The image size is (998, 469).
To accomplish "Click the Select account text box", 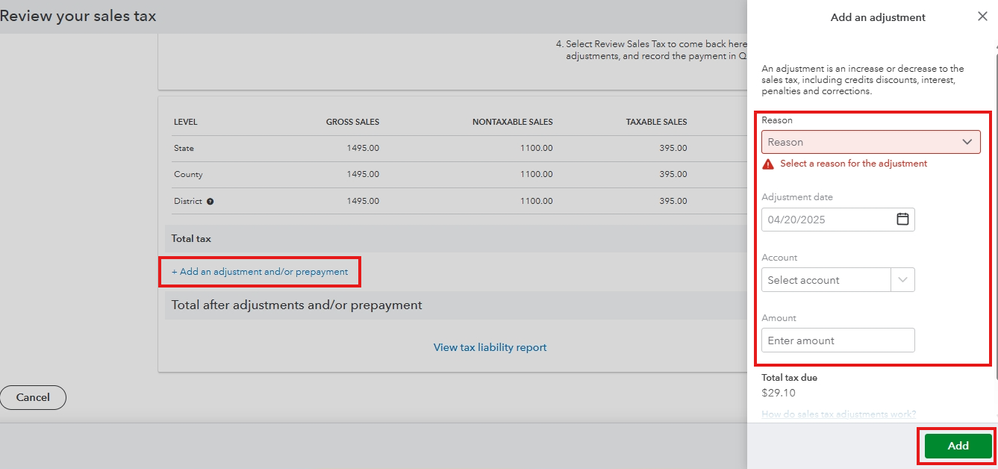I will pos(826,280).
